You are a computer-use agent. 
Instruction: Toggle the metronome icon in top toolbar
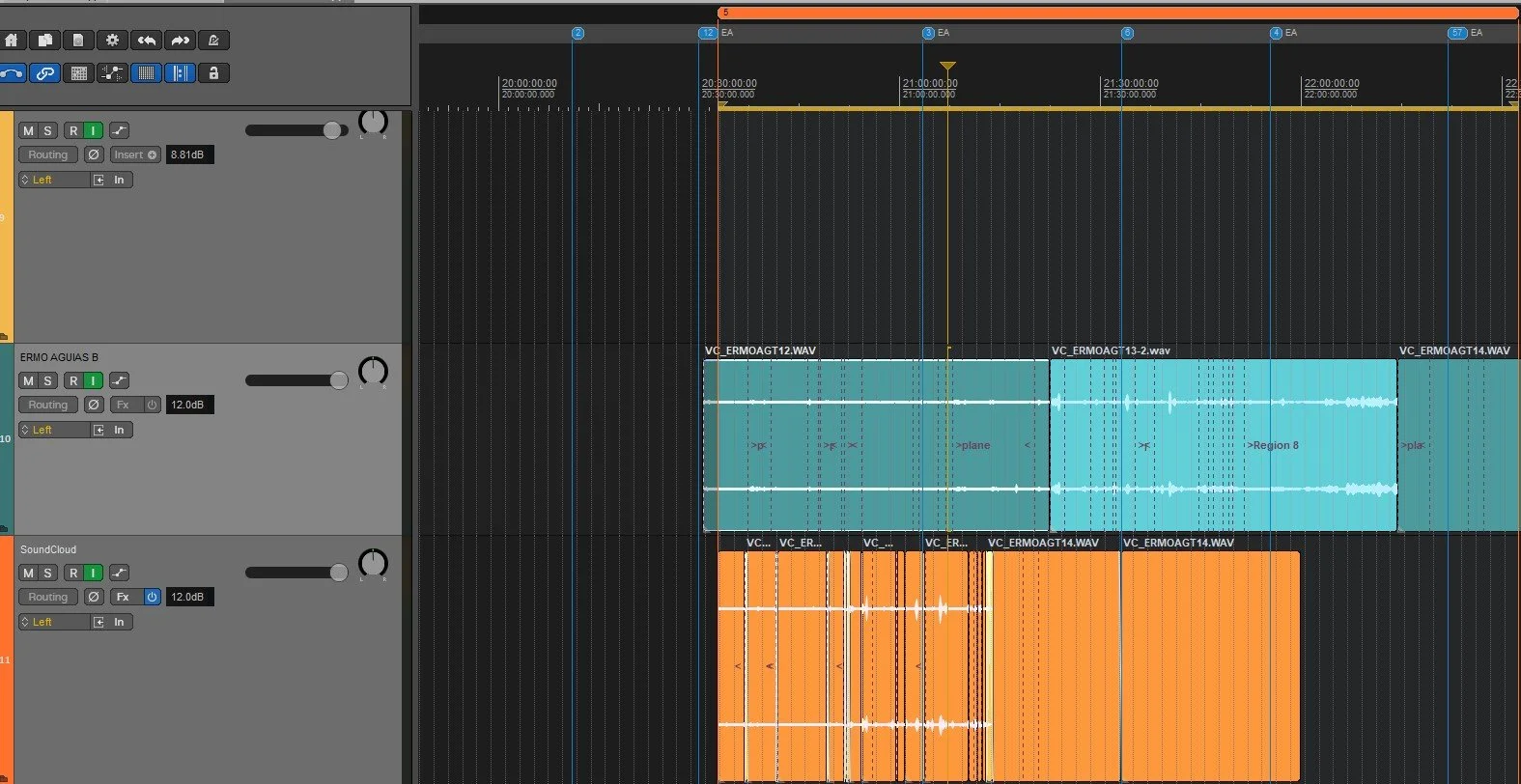coord(214,40)
